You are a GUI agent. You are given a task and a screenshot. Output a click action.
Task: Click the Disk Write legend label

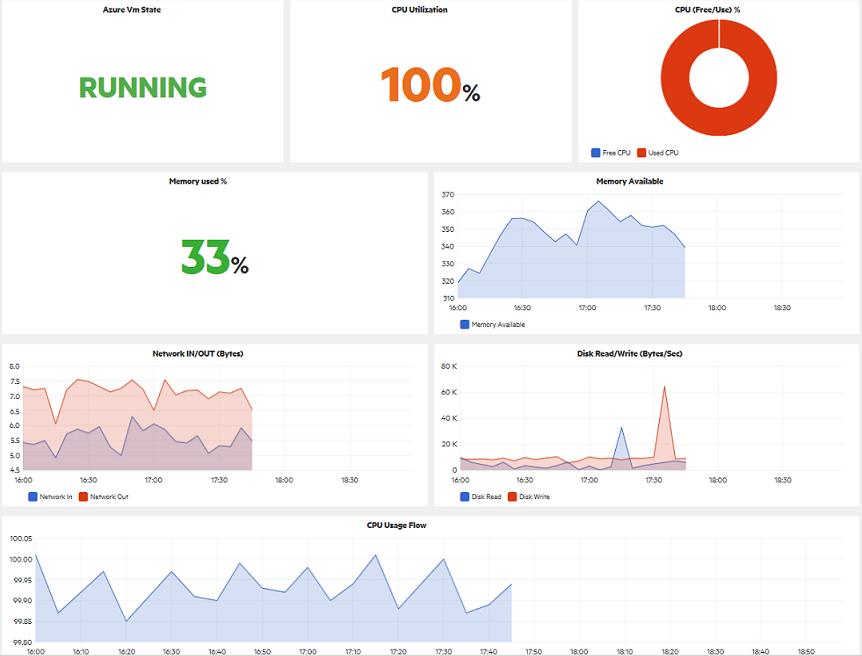pyautogui.click(x=534, y=497)
